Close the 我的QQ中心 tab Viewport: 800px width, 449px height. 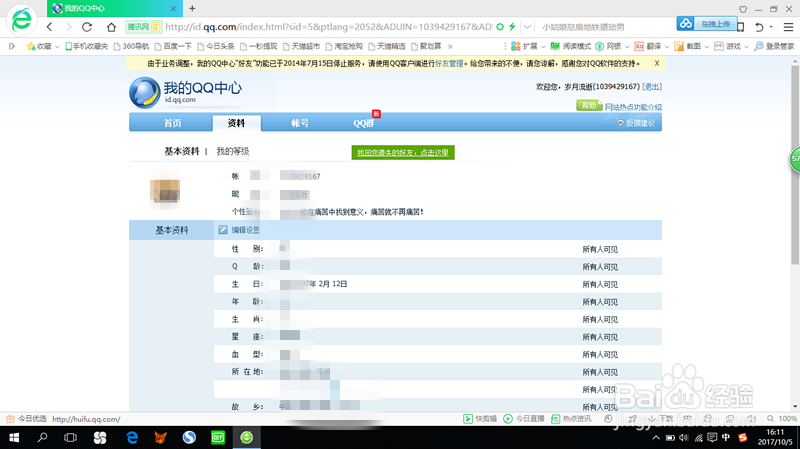[173, 9]
